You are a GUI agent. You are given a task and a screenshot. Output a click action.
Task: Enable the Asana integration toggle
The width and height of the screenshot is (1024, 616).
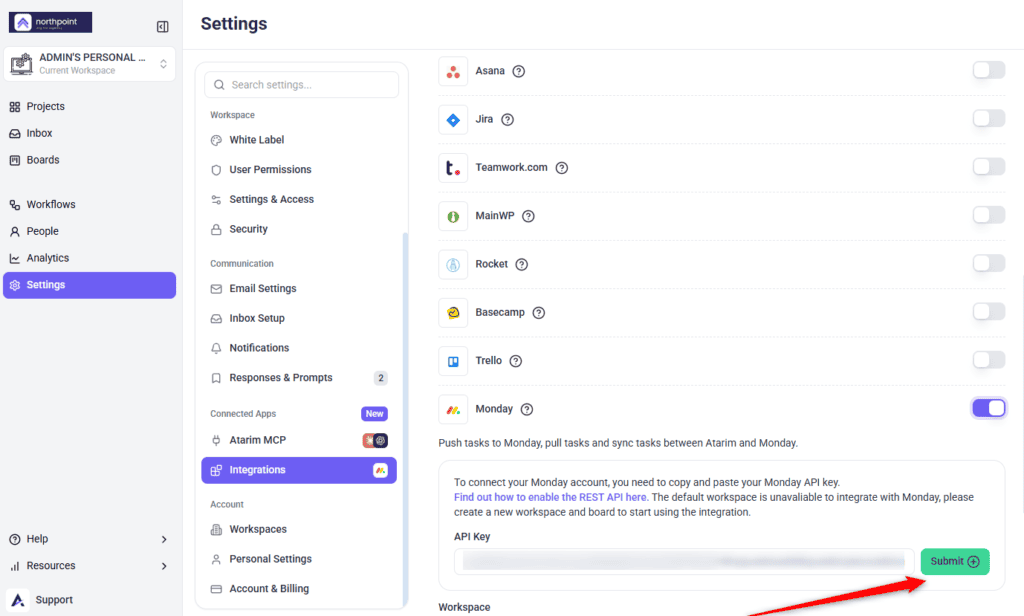pos(989,70)
